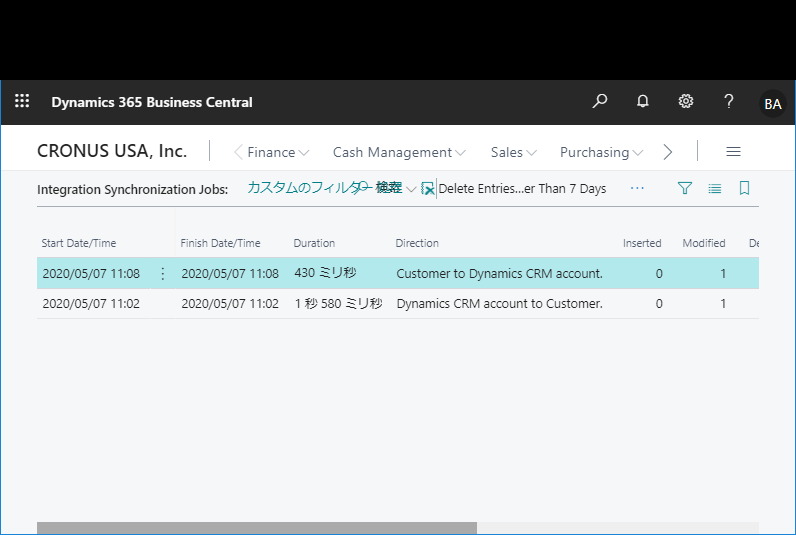
Task: Click the Delete Entries action icon
Action: [428, 189]
